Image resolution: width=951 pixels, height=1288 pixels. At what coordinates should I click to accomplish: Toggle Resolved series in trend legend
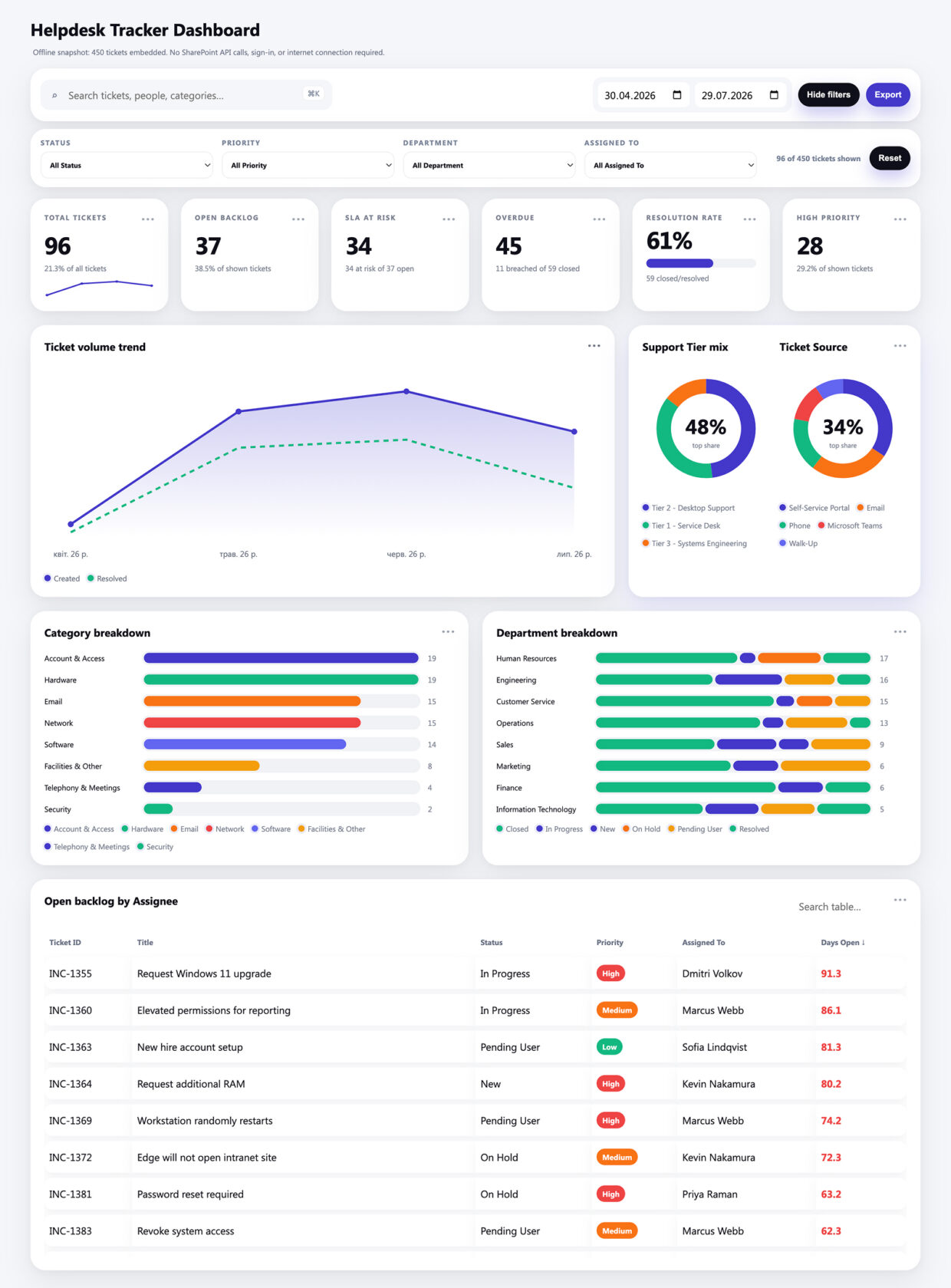(x=107, y=578)
